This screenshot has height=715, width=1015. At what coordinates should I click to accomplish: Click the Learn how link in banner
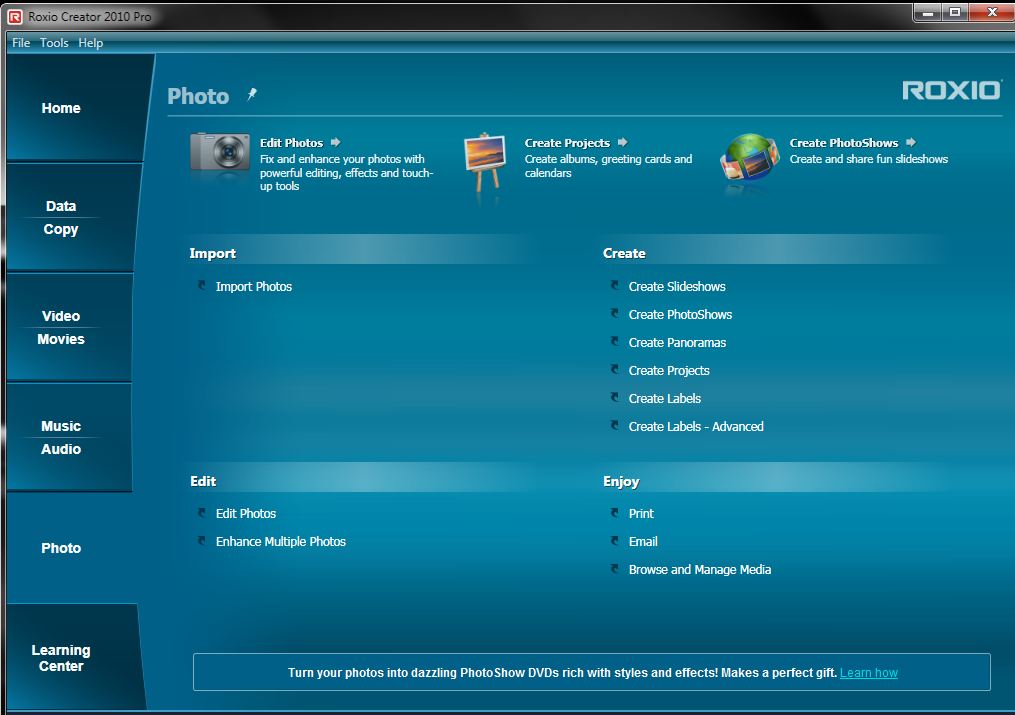[x=869, y=672]
